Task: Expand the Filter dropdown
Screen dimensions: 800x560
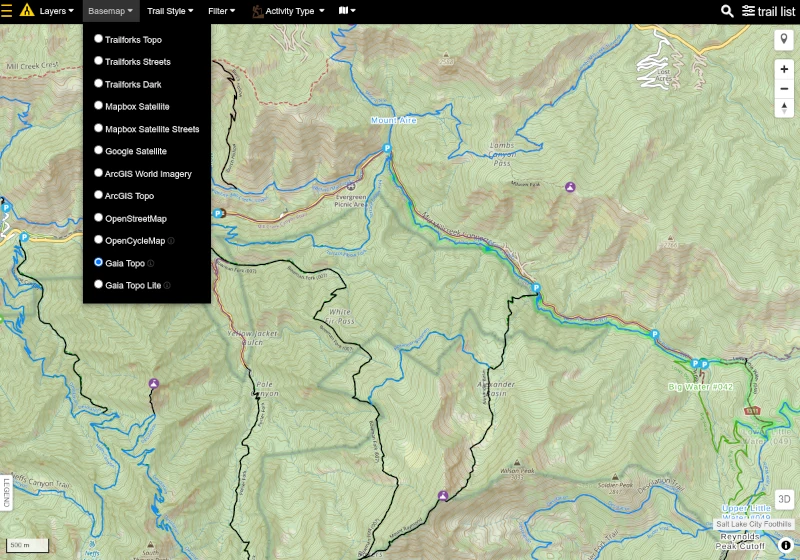Action: point(221,11)
